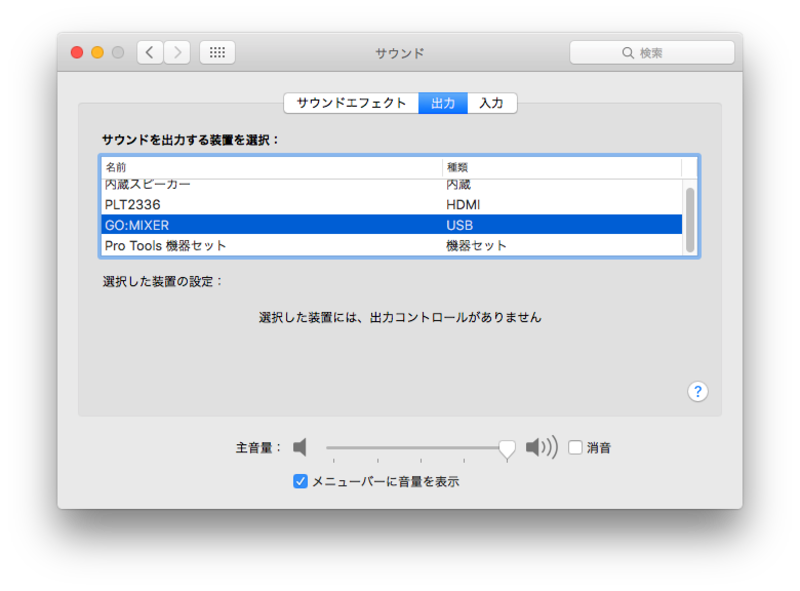800x591 pixels.
Task: Click the magnifier icon in search field
Action: coord(628,53)
